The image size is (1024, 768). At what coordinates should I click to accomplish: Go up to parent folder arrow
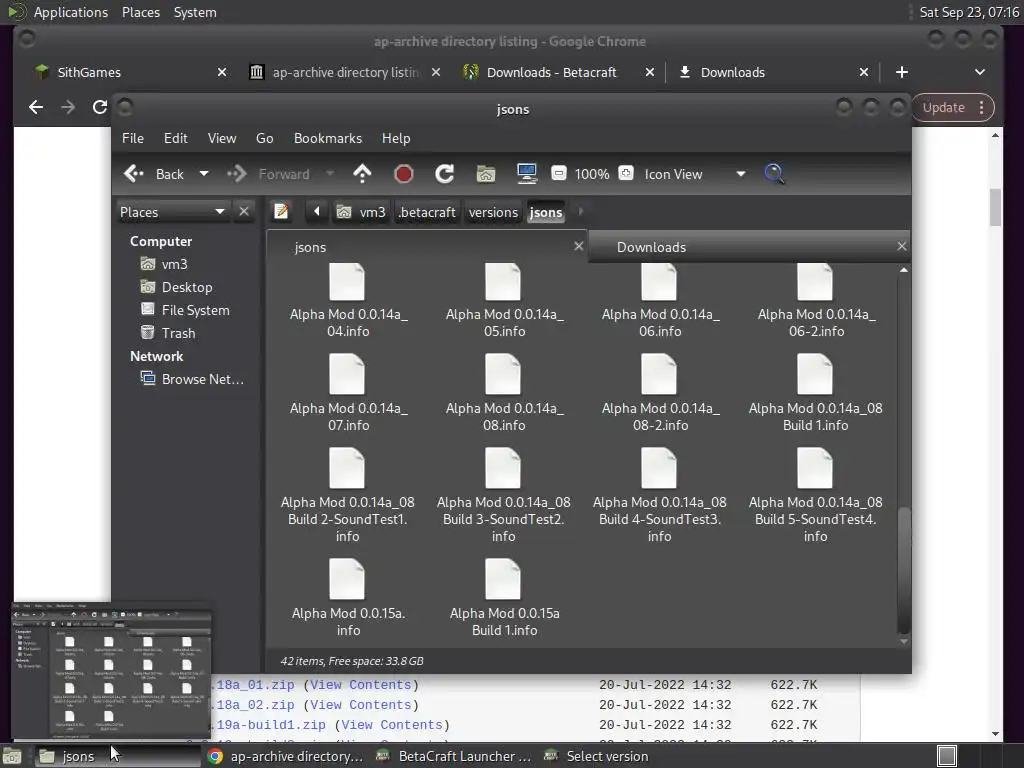click(362, 174)
